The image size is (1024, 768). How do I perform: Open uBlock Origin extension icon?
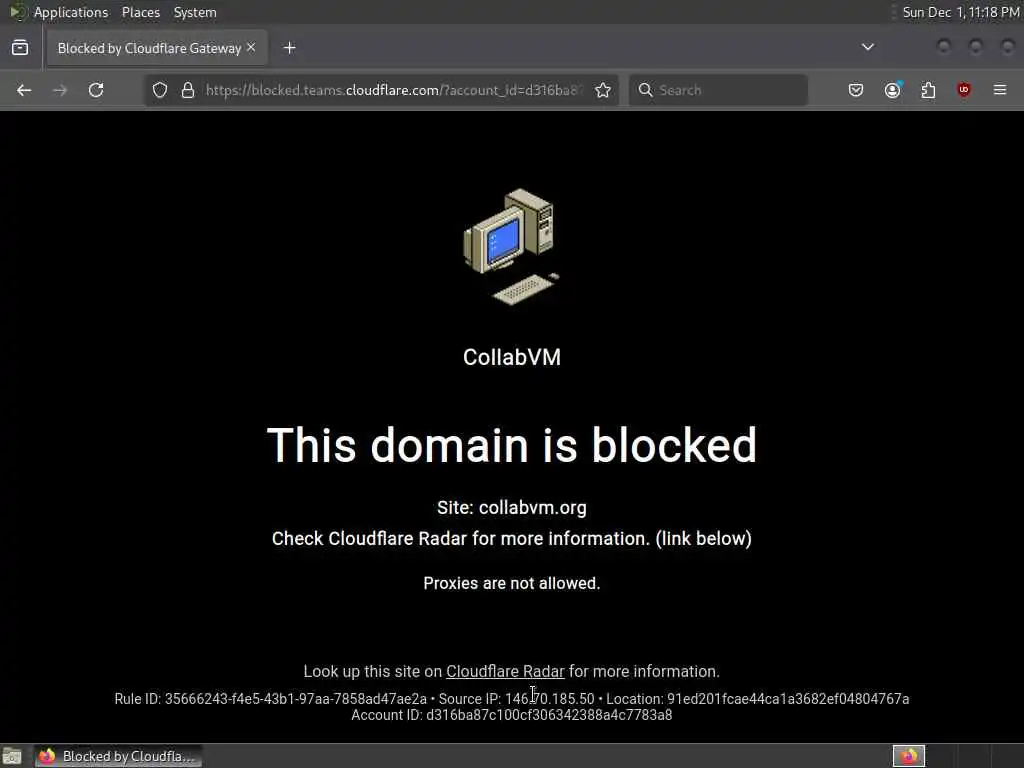pyautogui.click(x=964, y=90)
